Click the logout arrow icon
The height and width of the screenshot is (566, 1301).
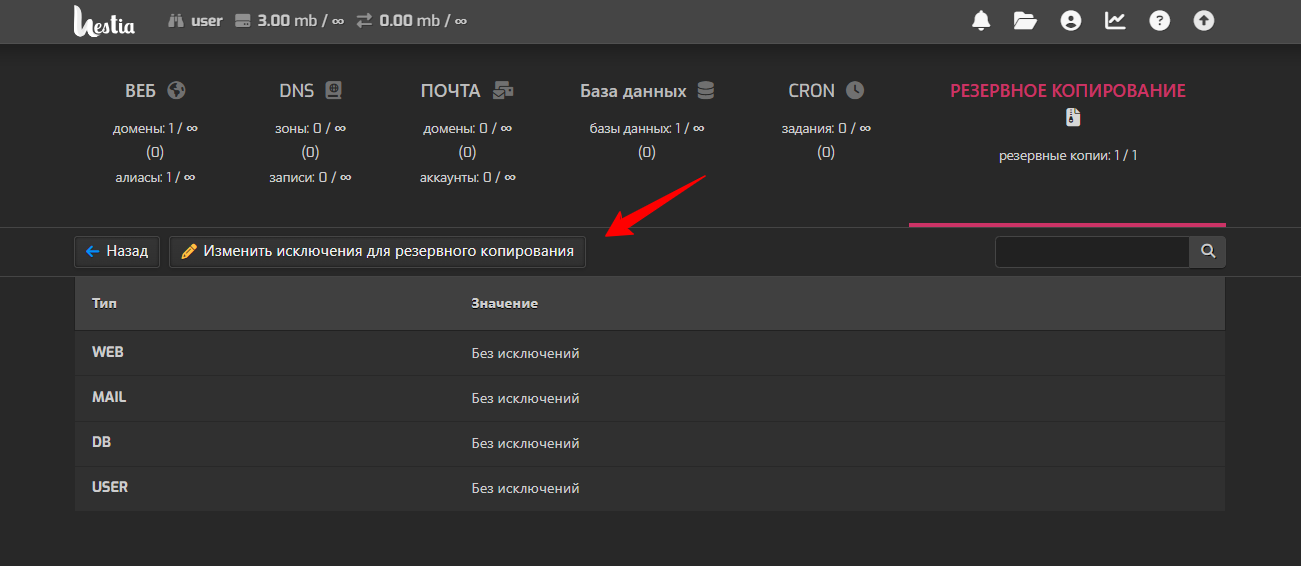(1204, 21)
